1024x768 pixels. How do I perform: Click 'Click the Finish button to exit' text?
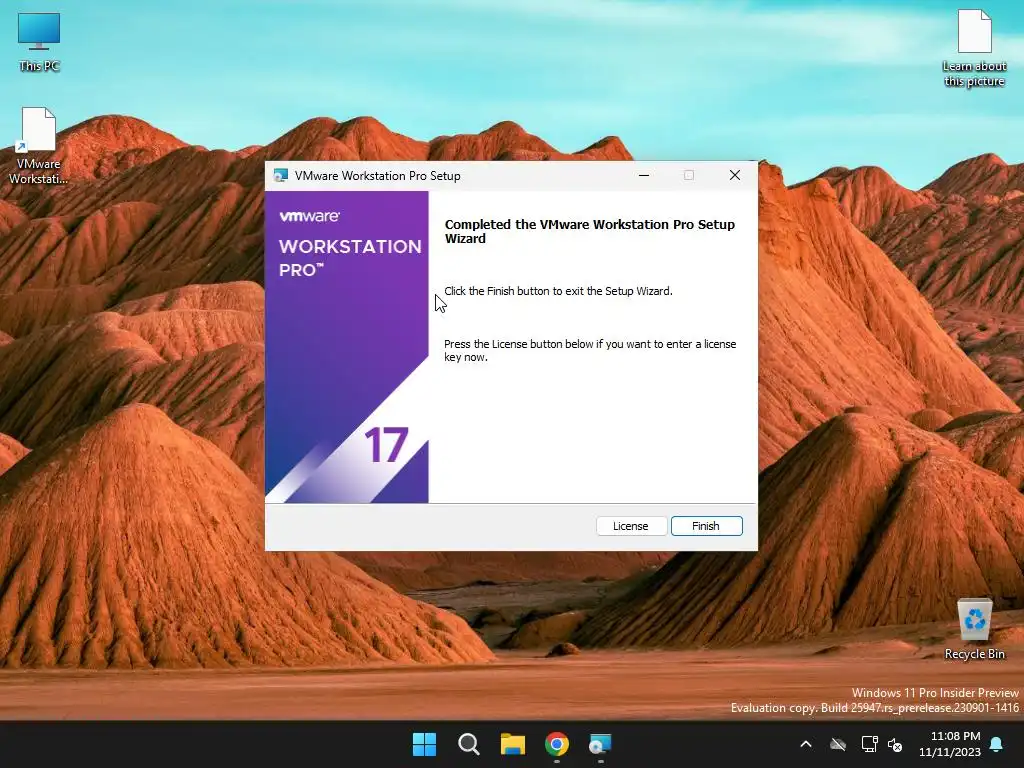tap(558, 291)
